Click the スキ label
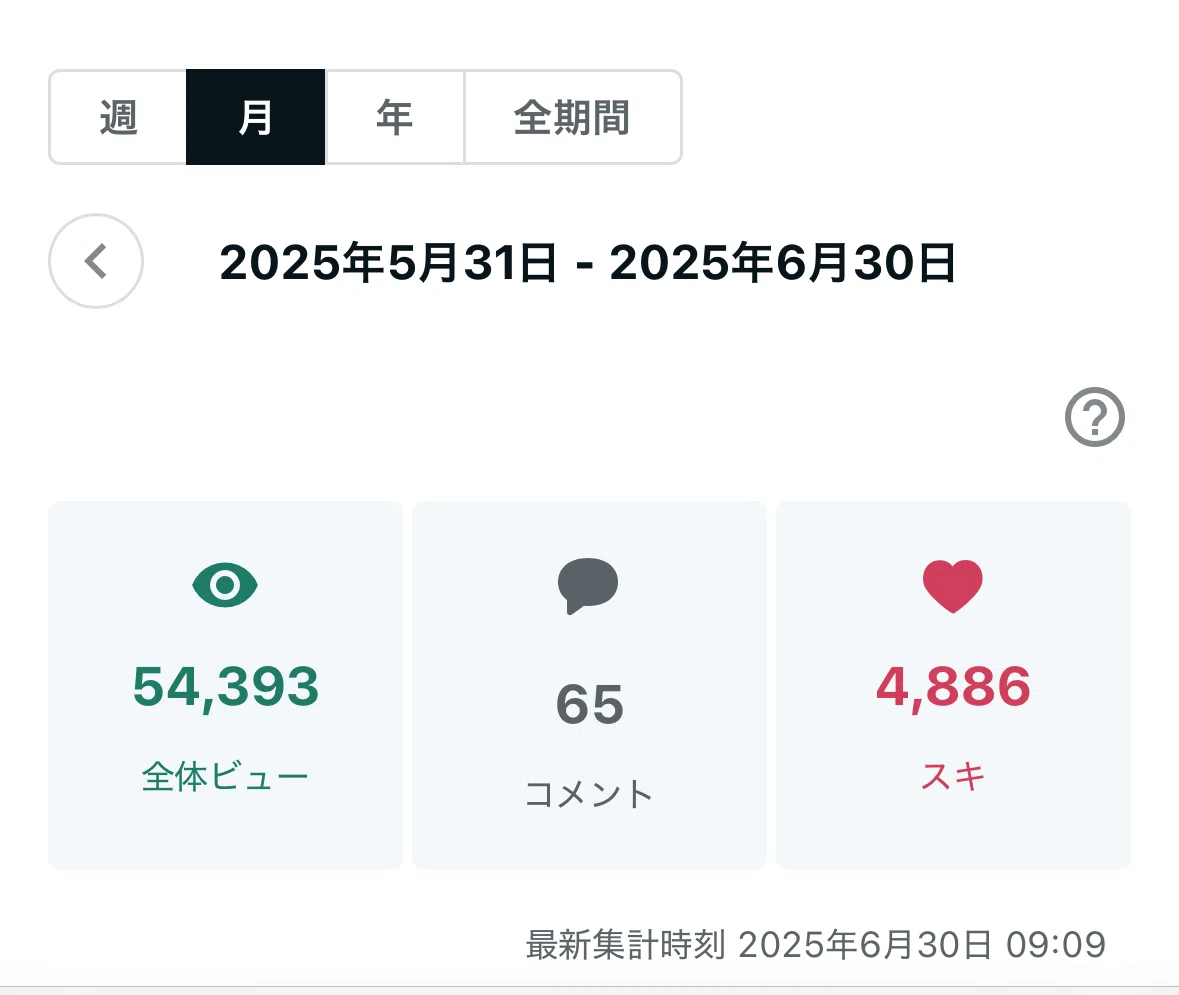1179x995 pixels. click(x=953, y=776)
